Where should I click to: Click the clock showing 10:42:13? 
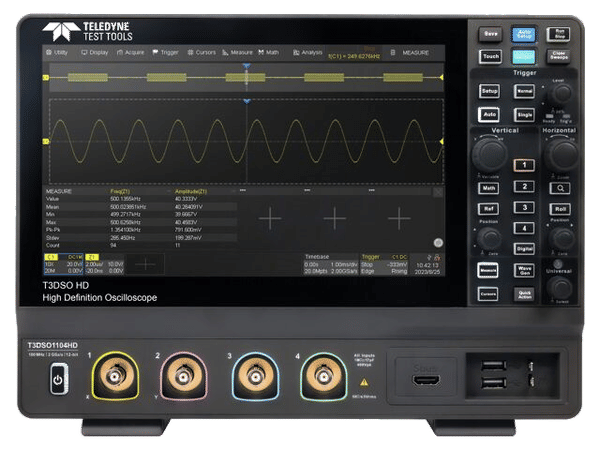click(427, 265)
